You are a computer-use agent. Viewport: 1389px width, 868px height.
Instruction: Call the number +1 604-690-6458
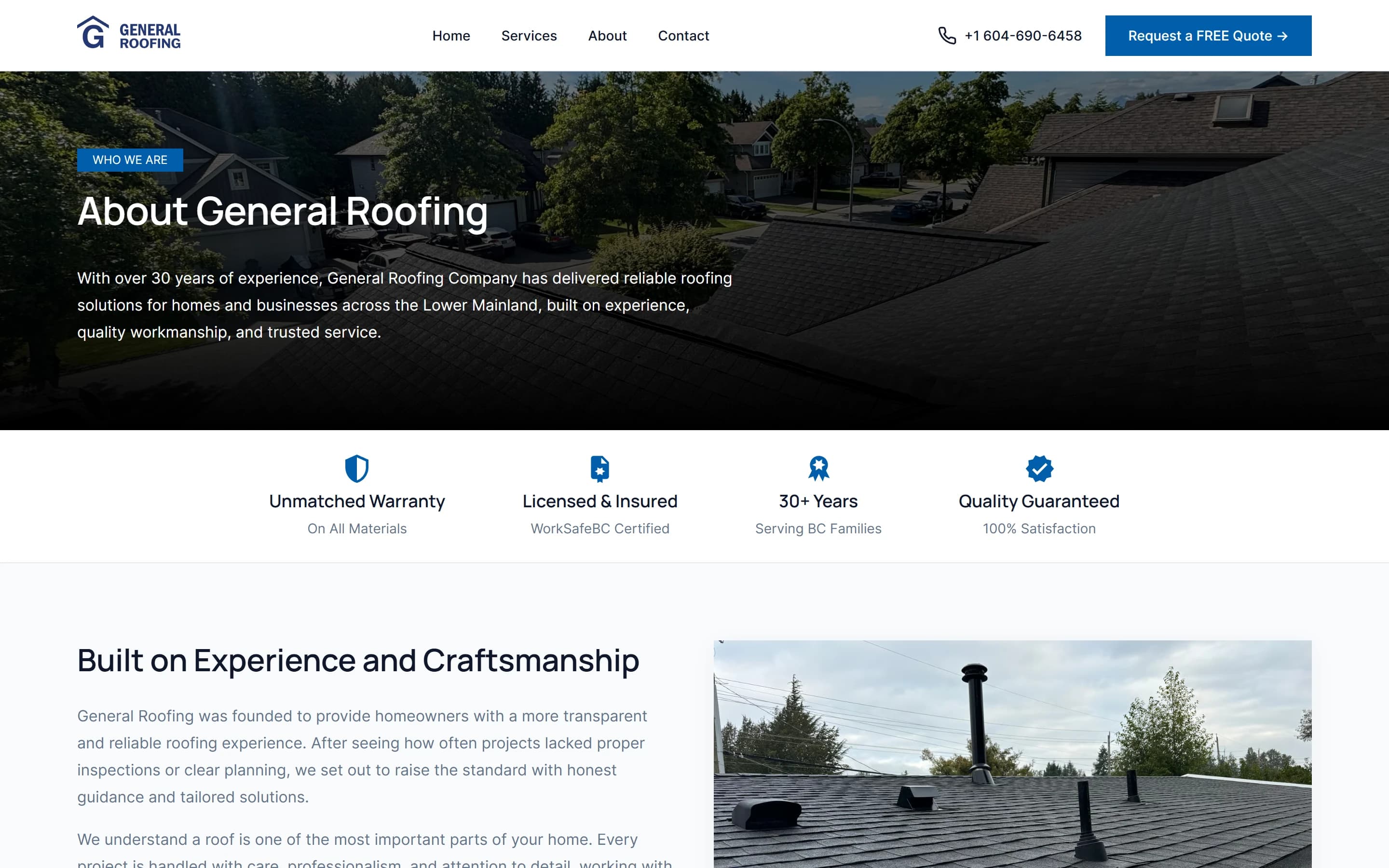[x=1023, y=36]
